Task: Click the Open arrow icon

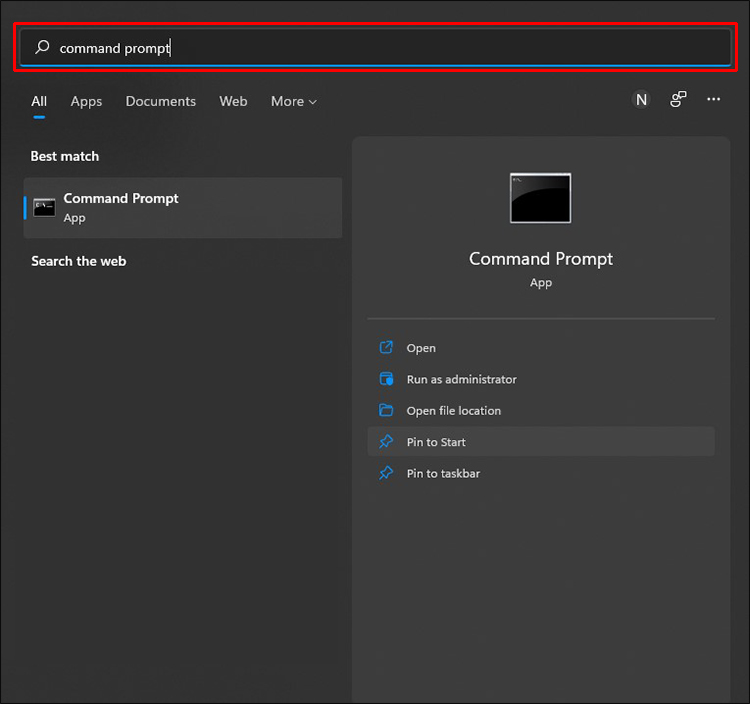Action: coord(386,348)
